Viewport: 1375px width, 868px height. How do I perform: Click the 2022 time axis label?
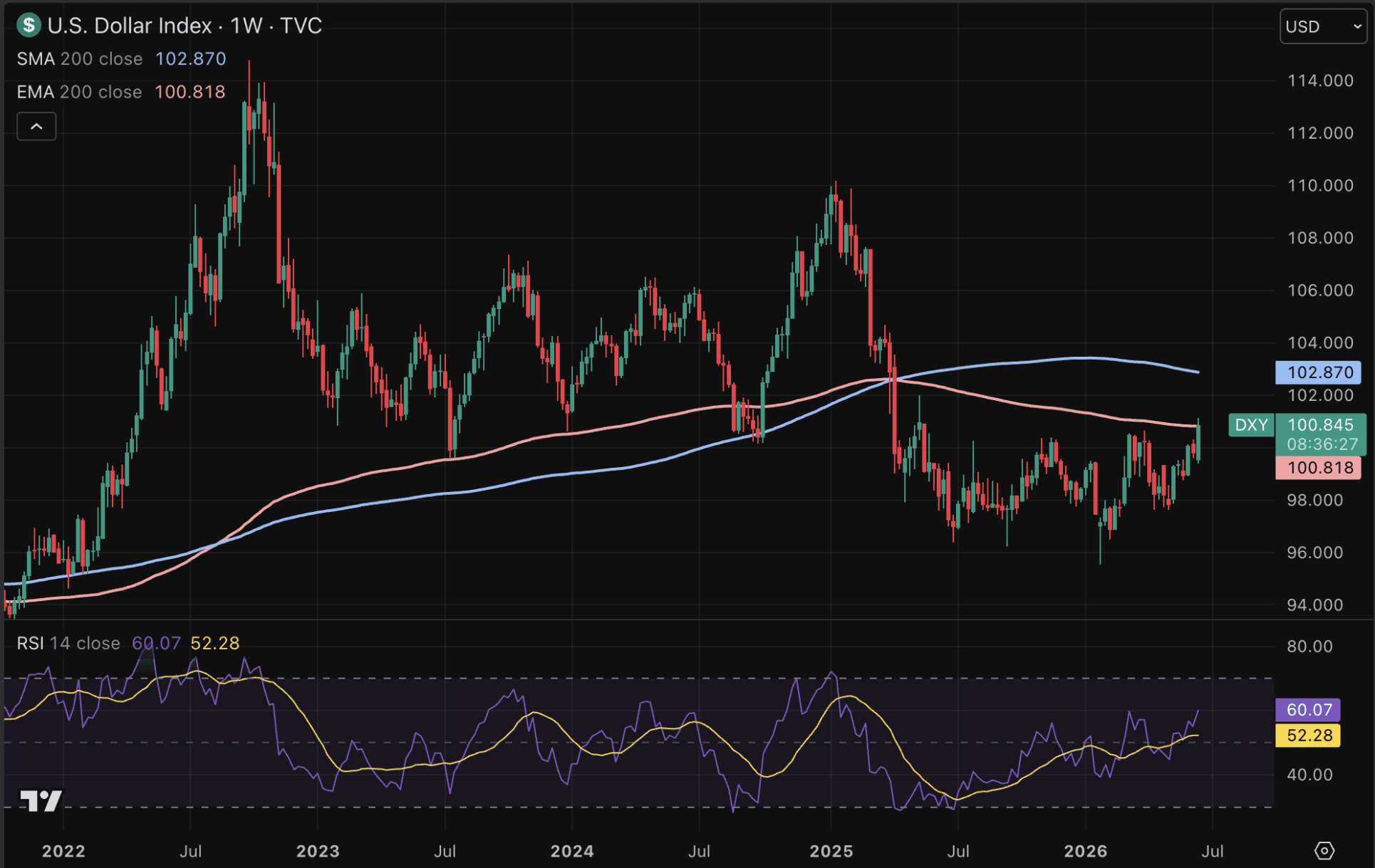(x=63, y=851)
